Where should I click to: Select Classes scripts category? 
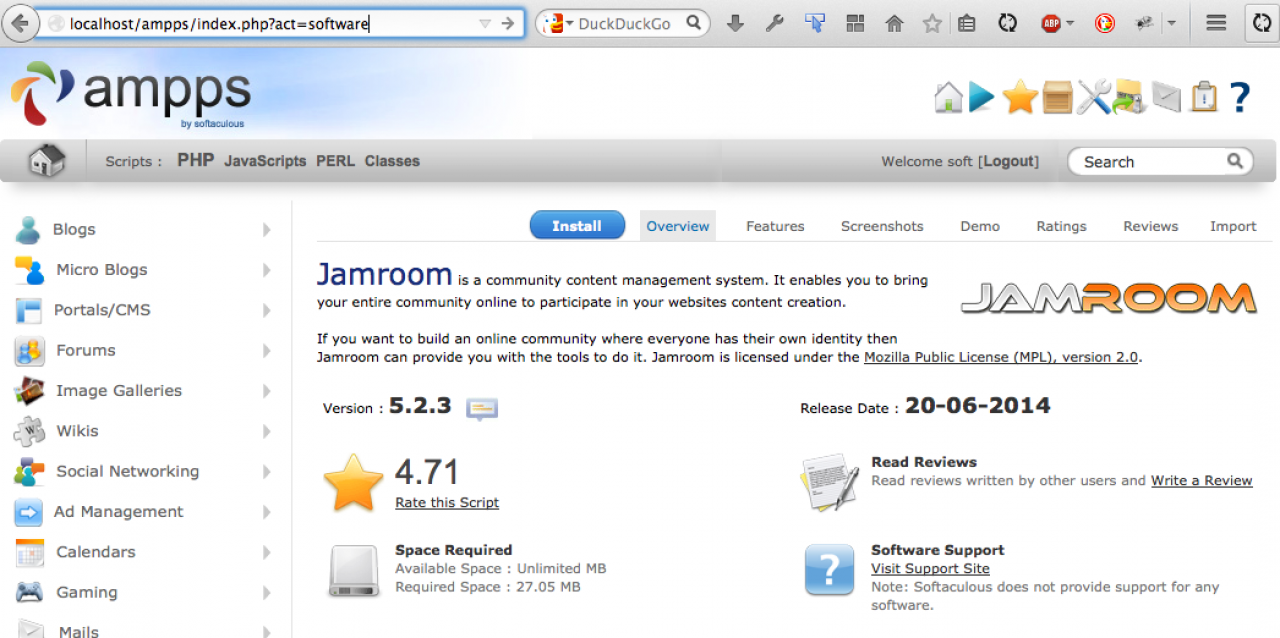[392, 161]
